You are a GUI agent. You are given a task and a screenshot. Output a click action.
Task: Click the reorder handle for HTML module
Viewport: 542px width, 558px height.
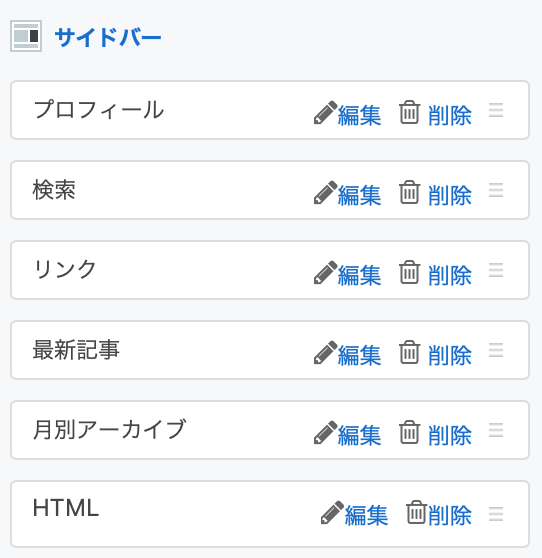pos(496,514)
